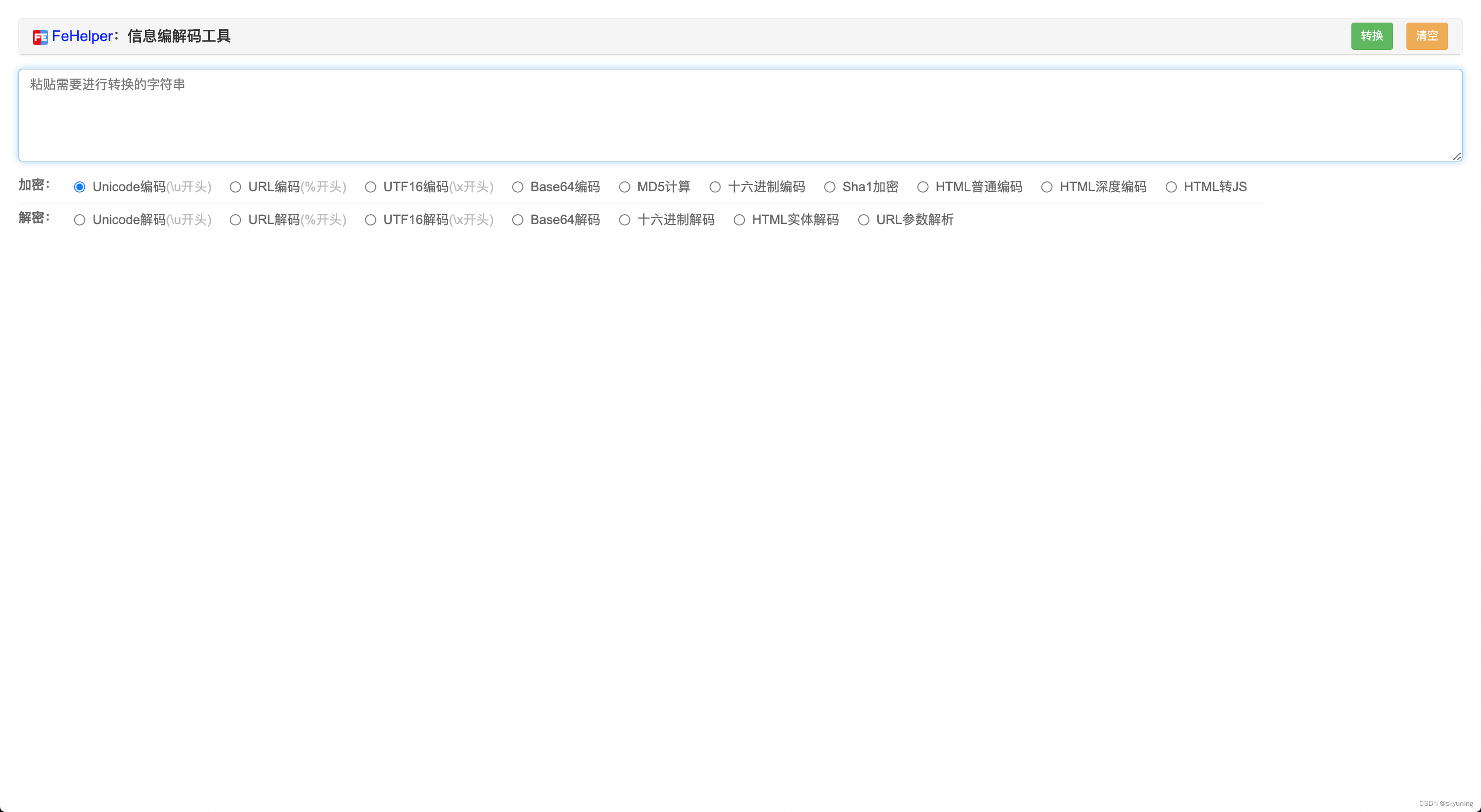This screenshot has width=1481, height=812.
Task: Select URL解码 radio option
Action: click(x=235, y=220)
